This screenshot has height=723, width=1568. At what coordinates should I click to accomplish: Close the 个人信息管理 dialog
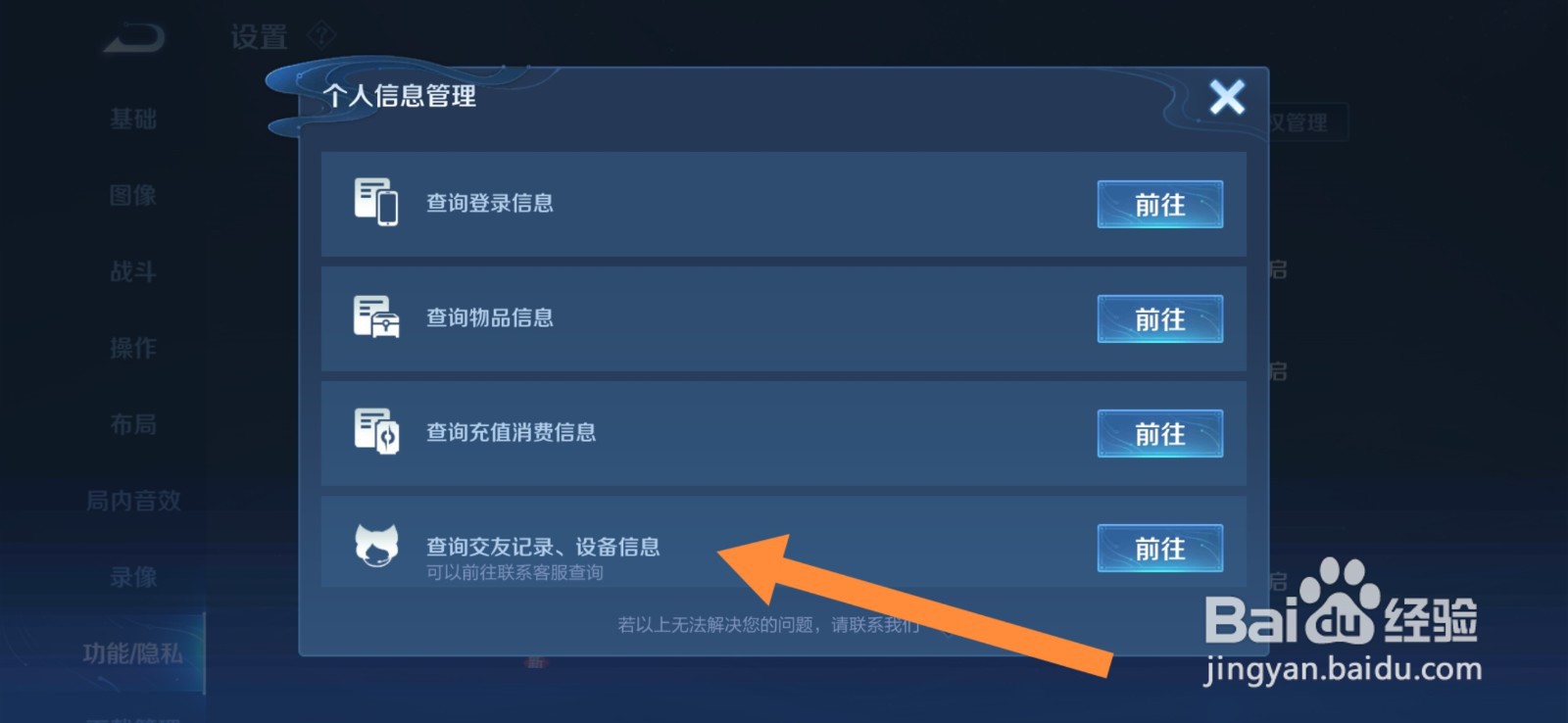(x=1227, y=97)
